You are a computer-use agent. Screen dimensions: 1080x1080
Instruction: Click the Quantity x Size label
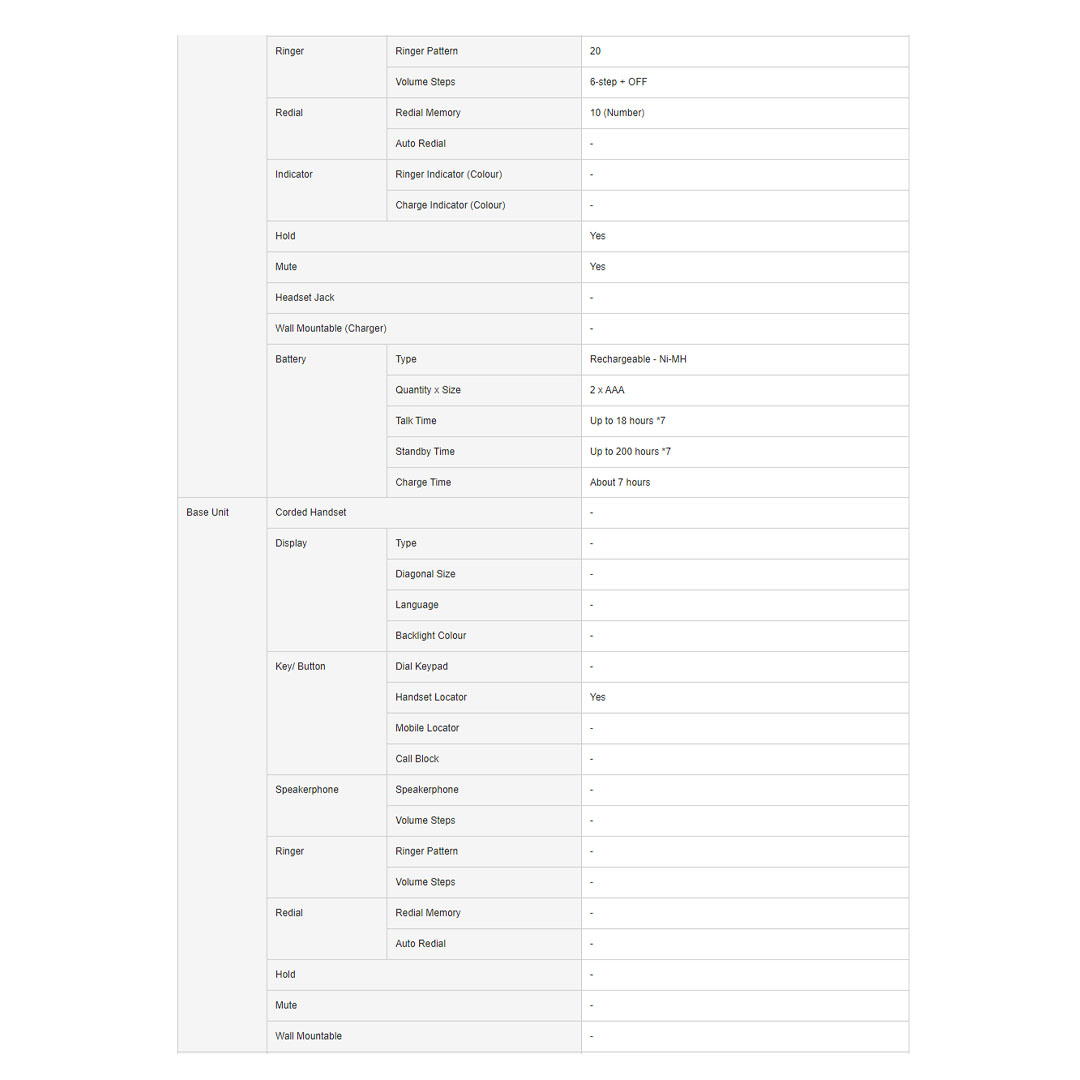pyautogui.click(x=428, y=390)
